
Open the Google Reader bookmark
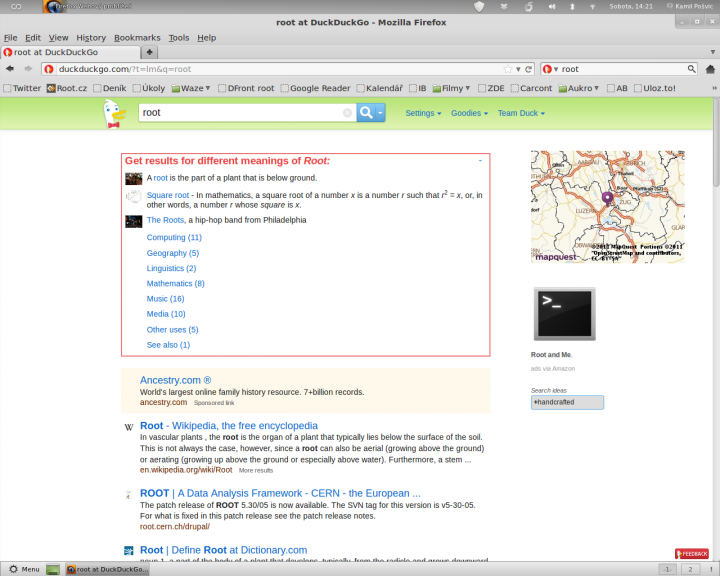pyautogui.click(x=315, y=88)
